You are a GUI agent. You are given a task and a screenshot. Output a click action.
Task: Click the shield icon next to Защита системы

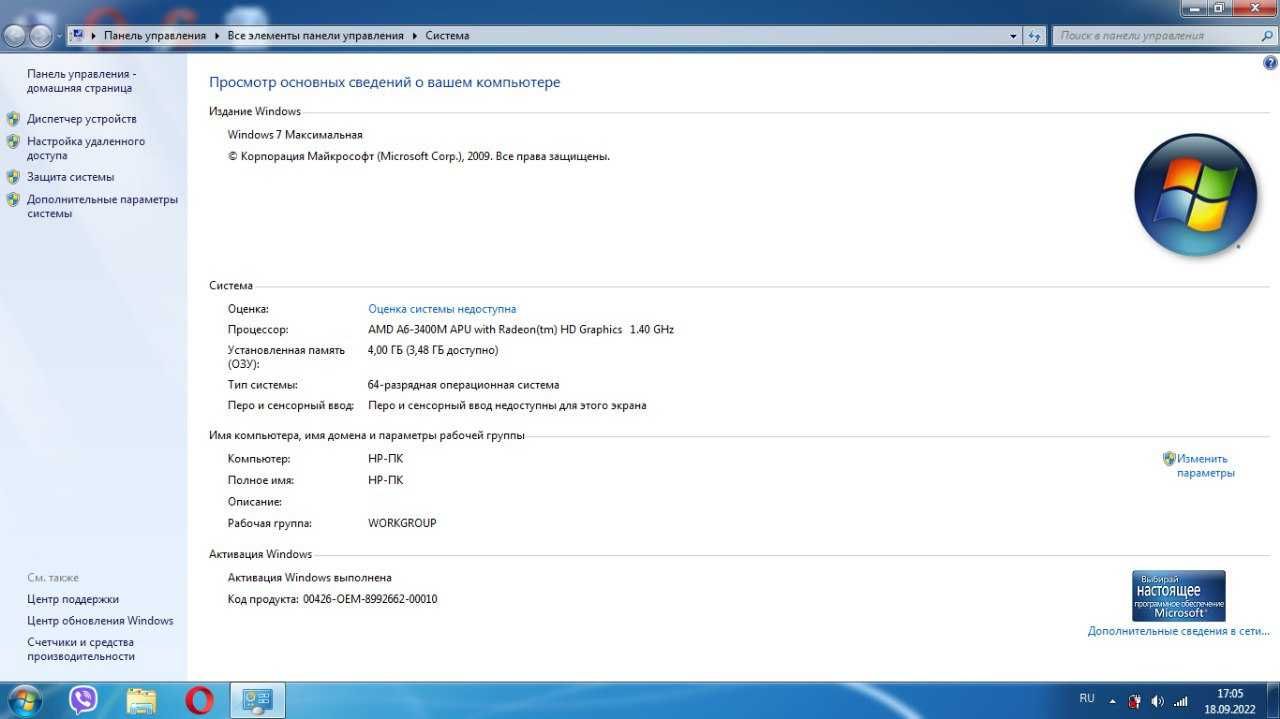[x=13, y=177]
